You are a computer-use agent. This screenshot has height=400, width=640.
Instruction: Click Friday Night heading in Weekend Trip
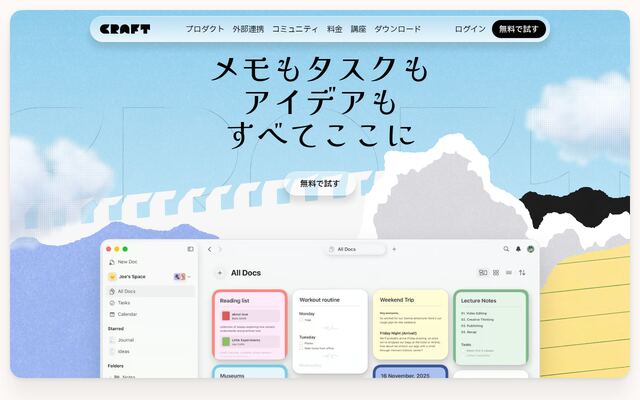[398, 333]
